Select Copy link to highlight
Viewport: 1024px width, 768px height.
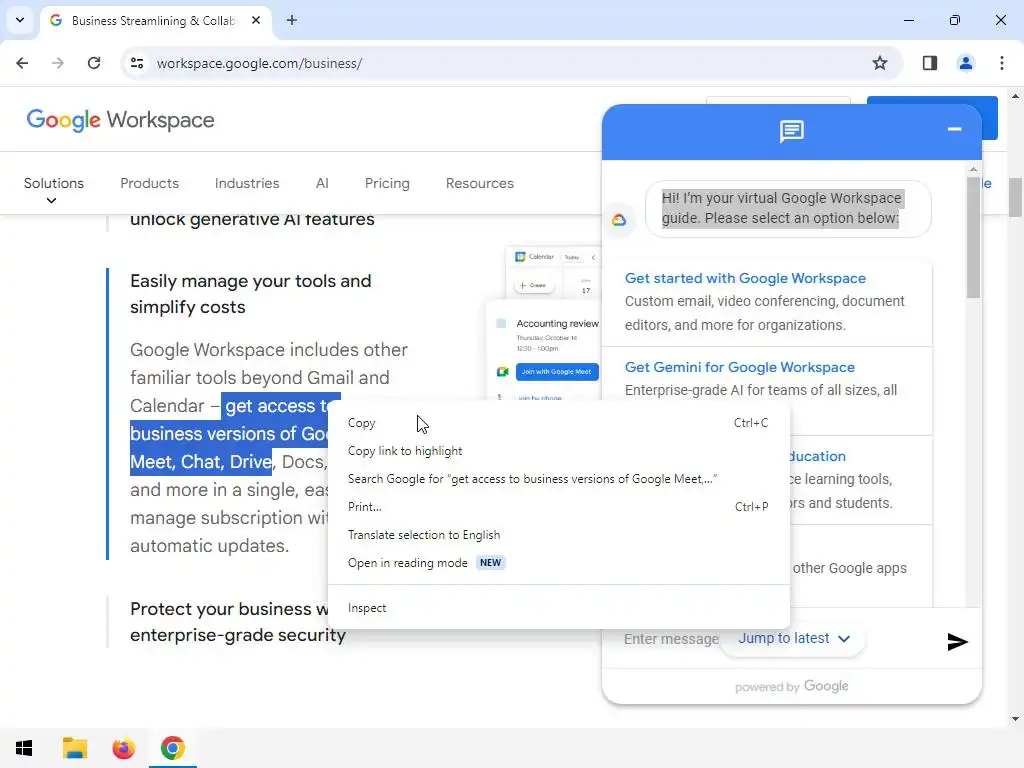[x=559, y=451]
